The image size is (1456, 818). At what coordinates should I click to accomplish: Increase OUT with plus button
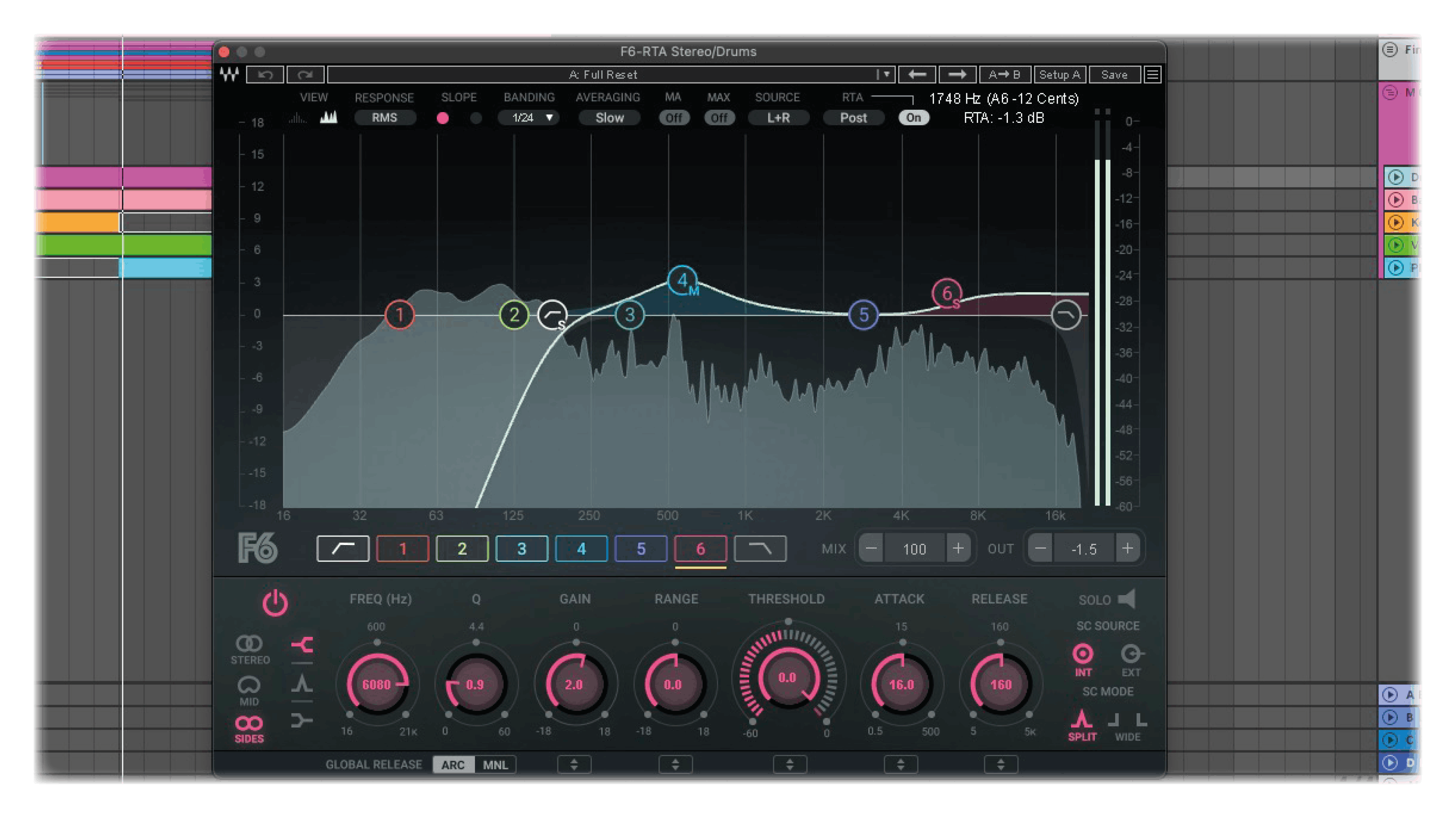(x=1127, y=548)
